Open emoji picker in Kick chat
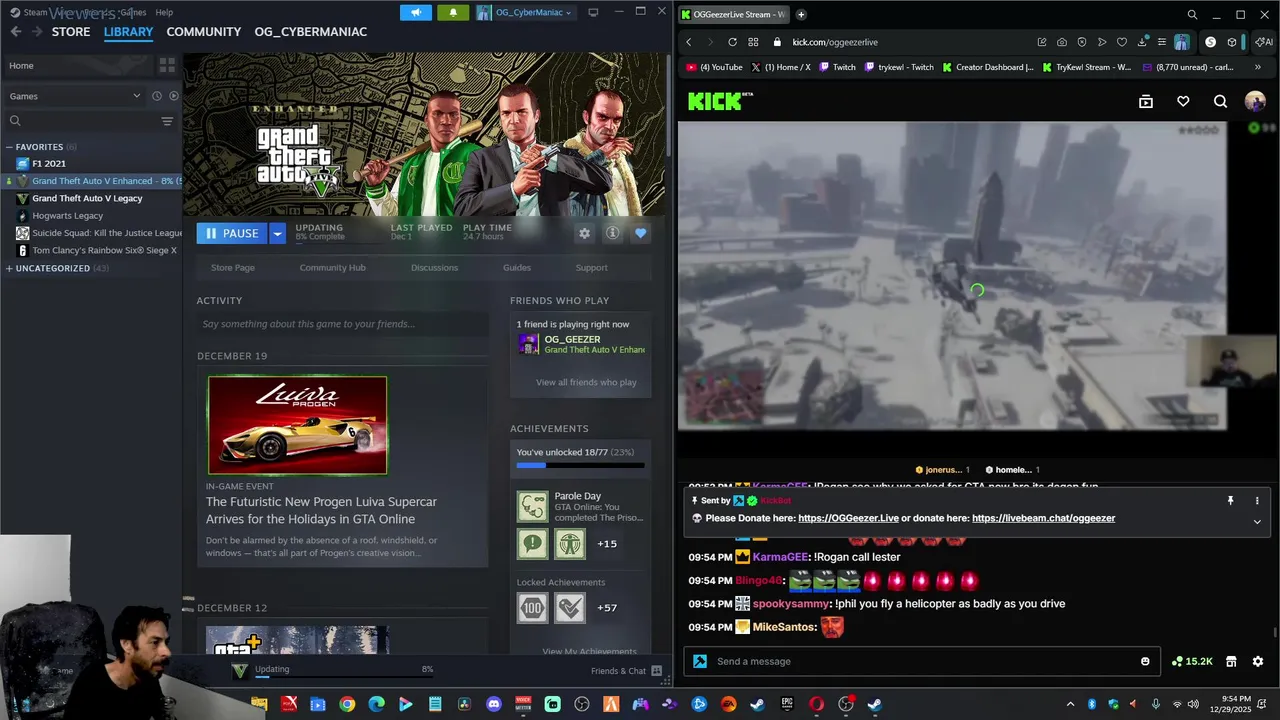 (1145, 661)
